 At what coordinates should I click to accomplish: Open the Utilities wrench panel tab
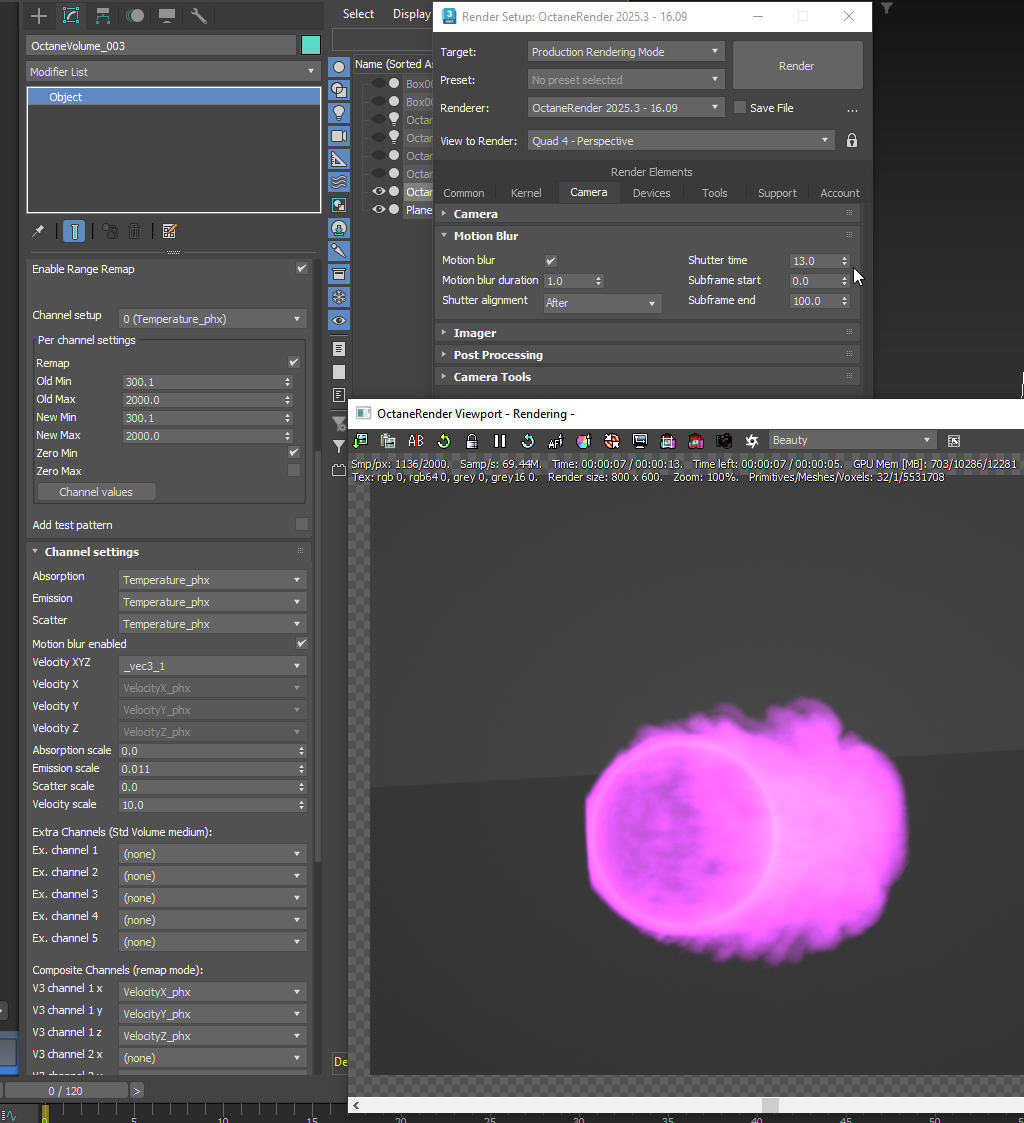click(198, 15)
